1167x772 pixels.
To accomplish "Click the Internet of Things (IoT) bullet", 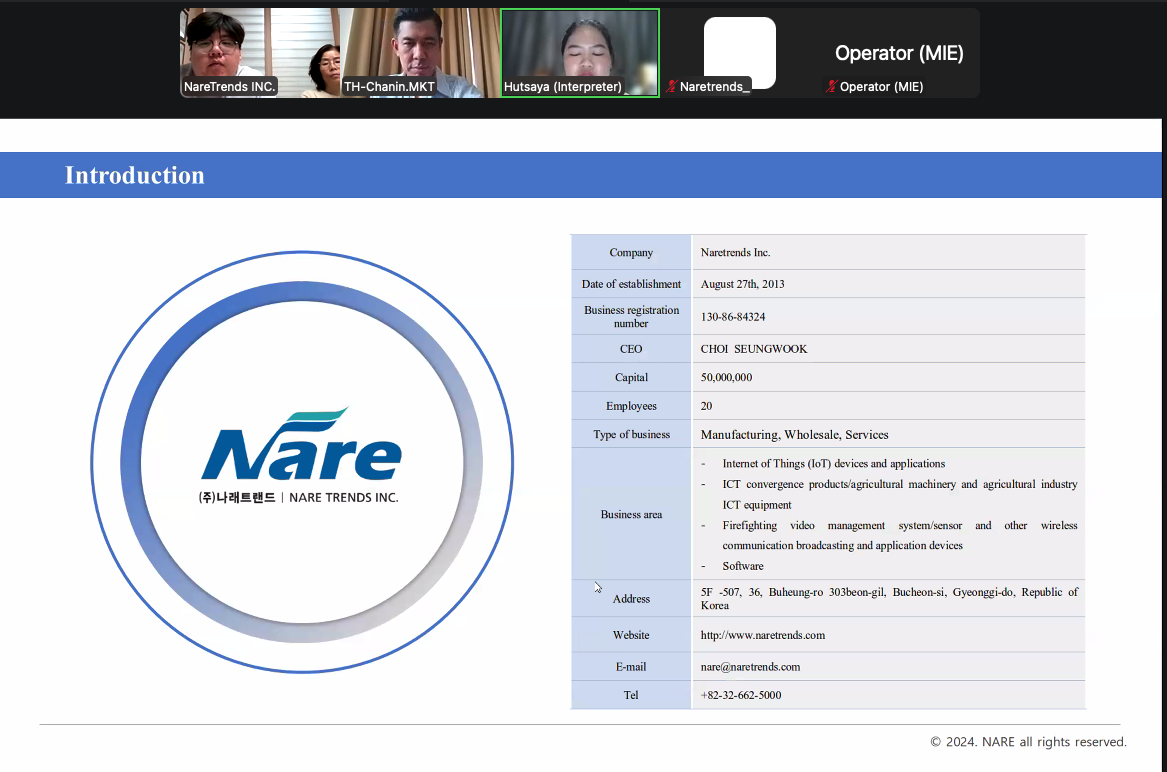I will coord(833,464).
